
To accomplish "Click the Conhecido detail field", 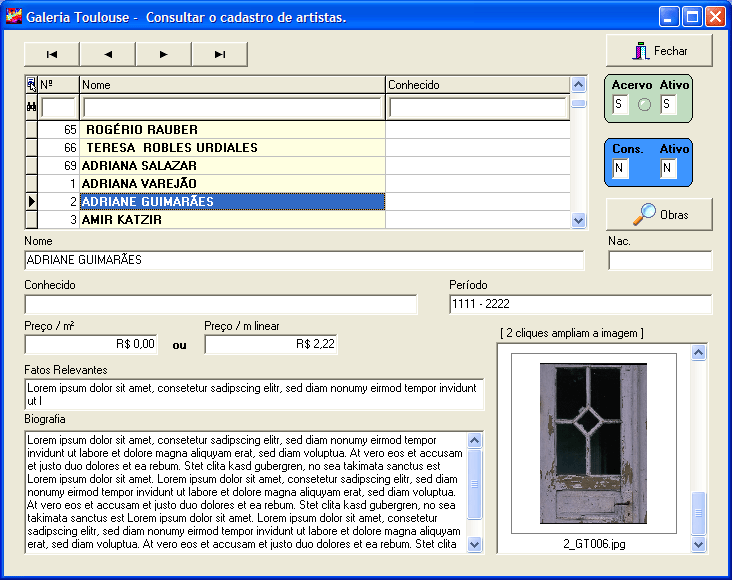I will (221, 304).
